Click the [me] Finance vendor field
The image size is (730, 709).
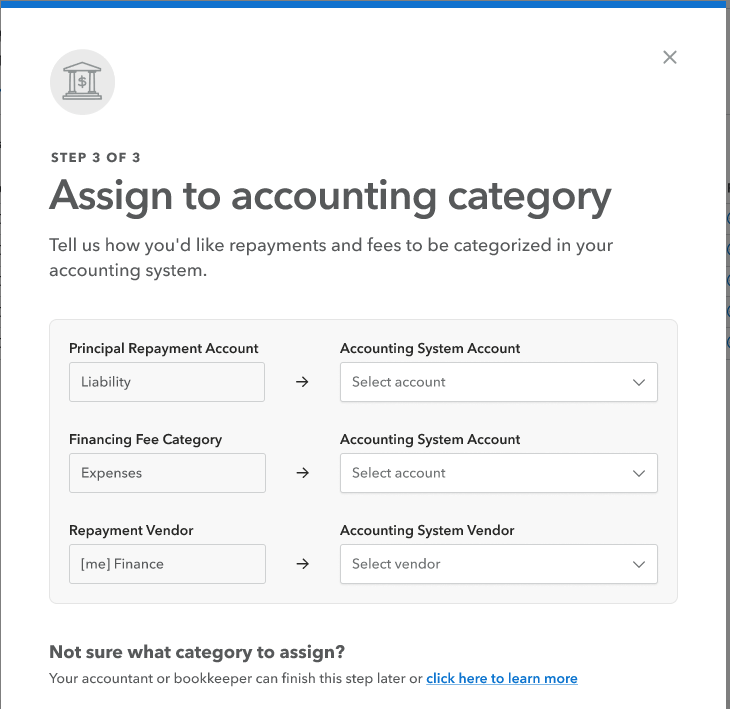167,564
